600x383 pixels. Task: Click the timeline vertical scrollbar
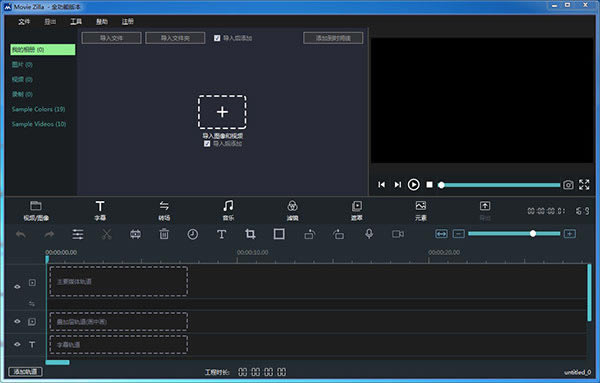[x=589, y=293]
